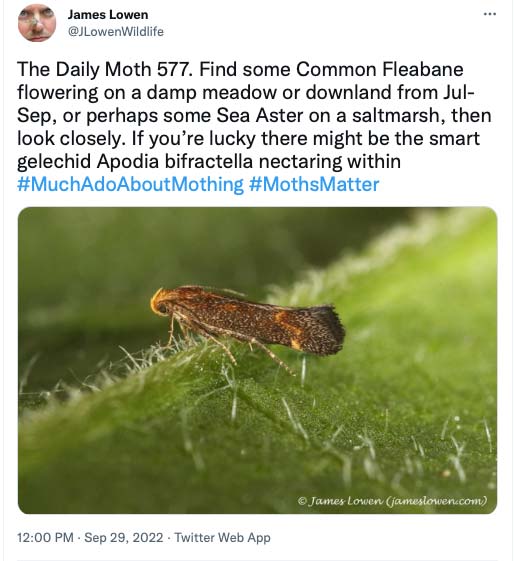Visit the @JLowenWildlife handle
The height and width of the screenshot is (561, 514).
tap(116, 31)
